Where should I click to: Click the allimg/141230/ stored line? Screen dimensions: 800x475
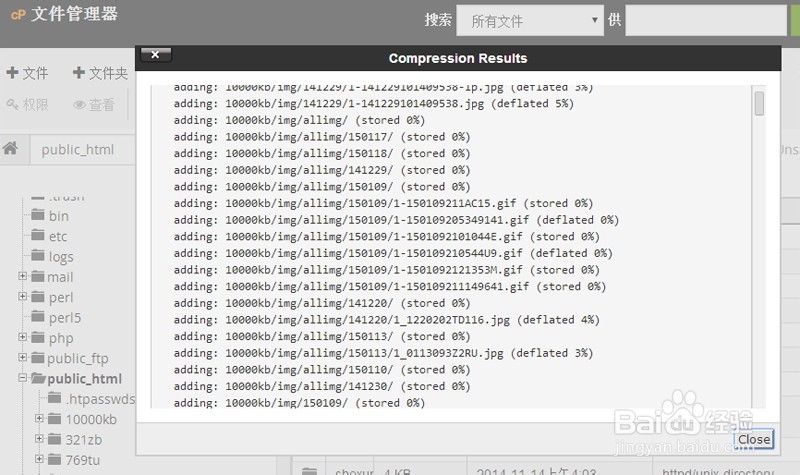point(322,386)
